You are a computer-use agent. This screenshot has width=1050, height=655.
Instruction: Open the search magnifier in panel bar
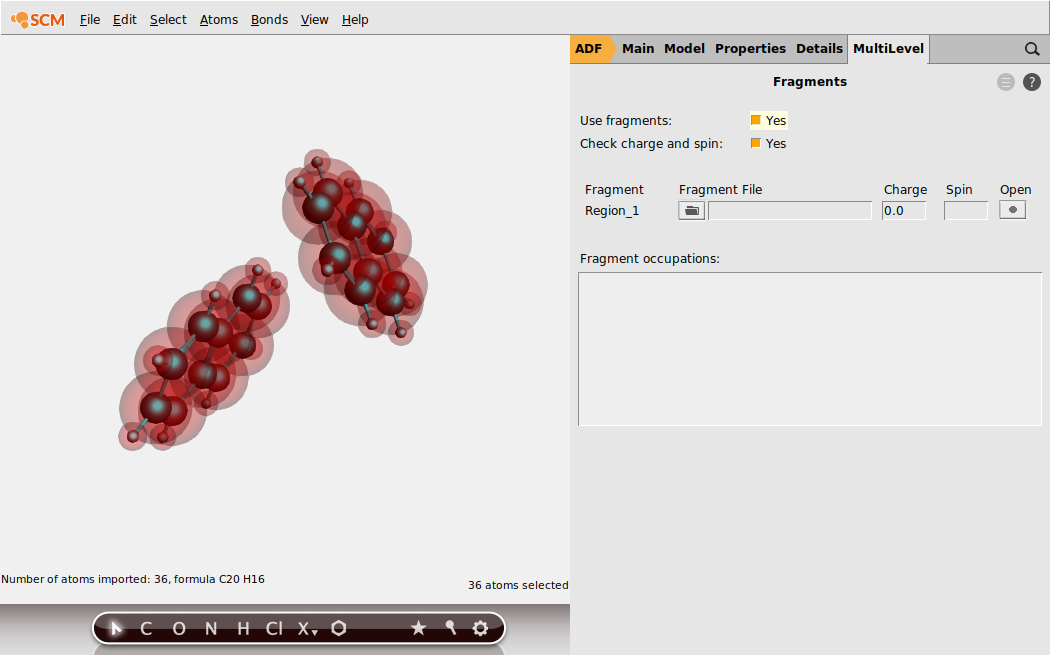[1032, 49]
